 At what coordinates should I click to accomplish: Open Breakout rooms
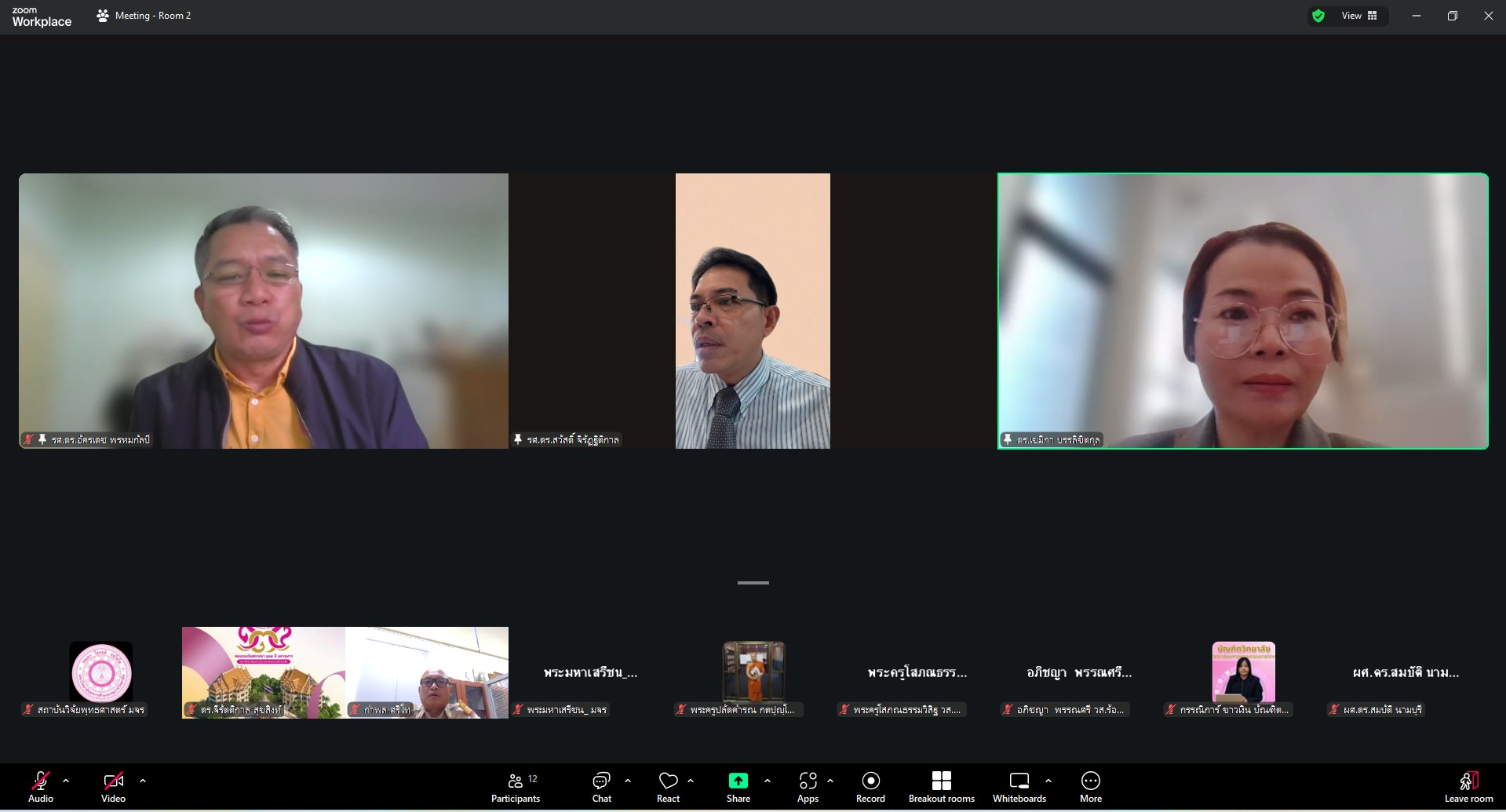click(x=941, y=787)
